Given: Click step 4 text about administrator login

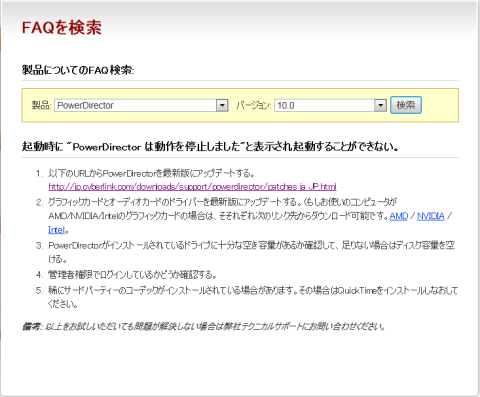Looking at the screenshot, I should (x=132, y=275).
